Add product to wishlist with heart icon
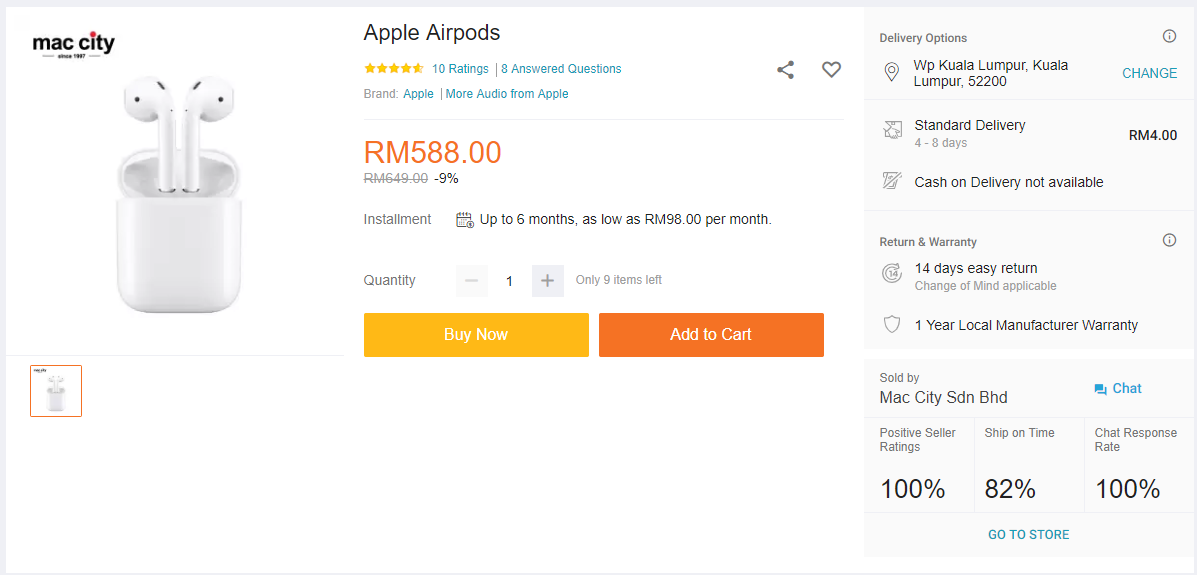 tap(831, 70)
